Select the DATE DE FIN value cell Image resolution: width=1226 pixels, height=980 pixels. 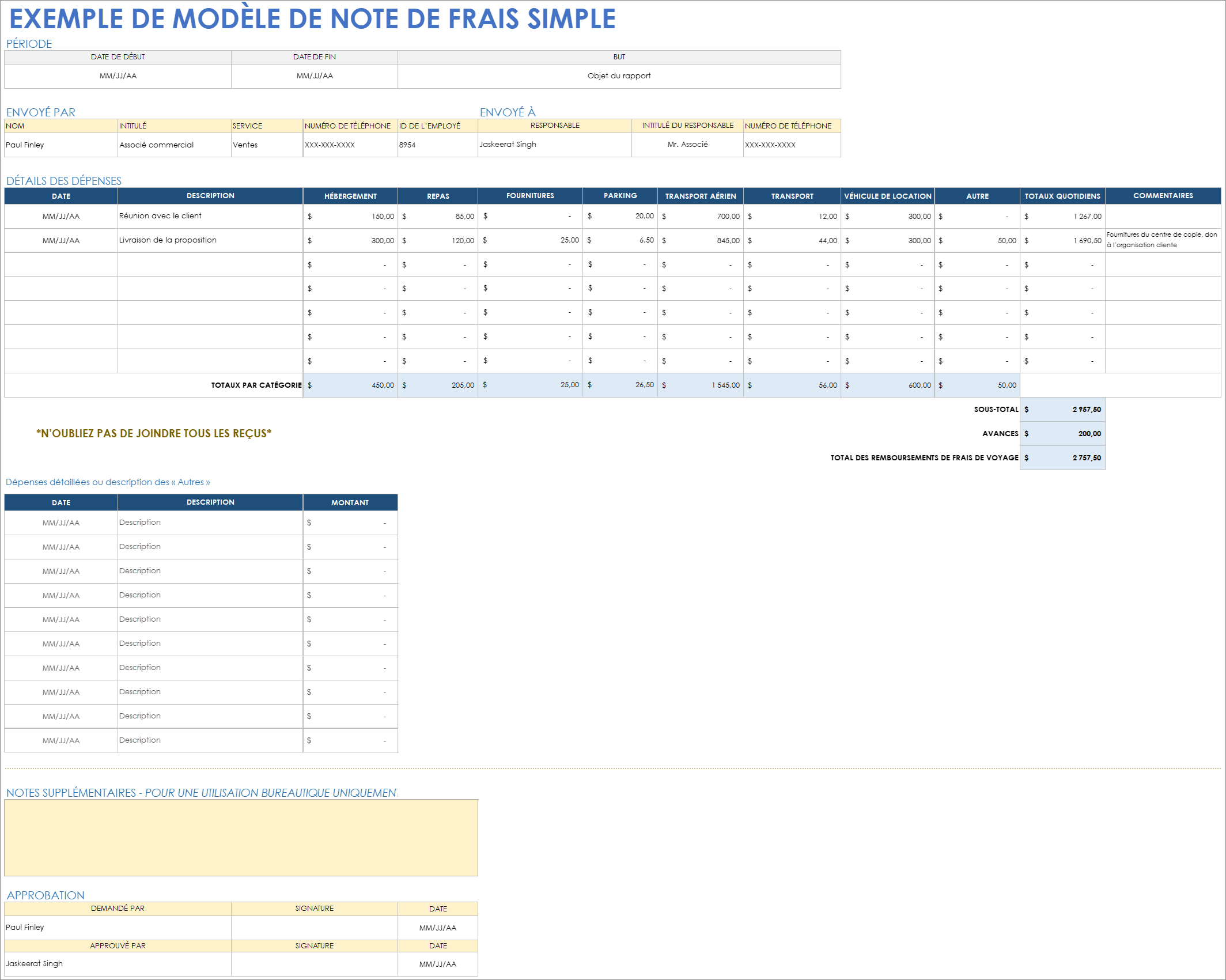pyautogui.click(x=315, y=76)
